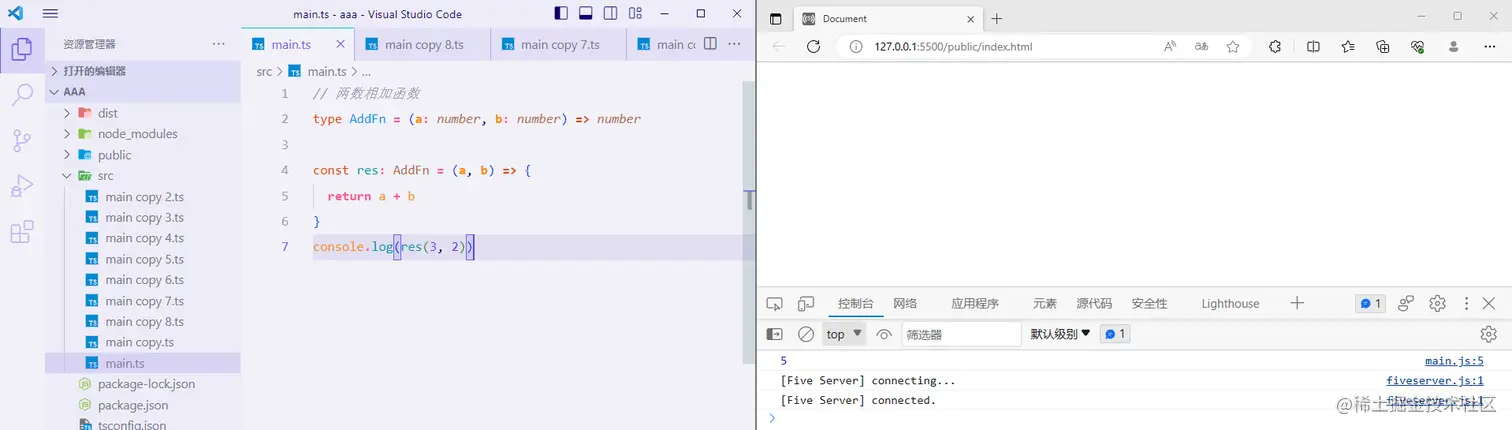The image size is (1512, 430).
Task: Open editor more actions menu
Action: point(736,44)
